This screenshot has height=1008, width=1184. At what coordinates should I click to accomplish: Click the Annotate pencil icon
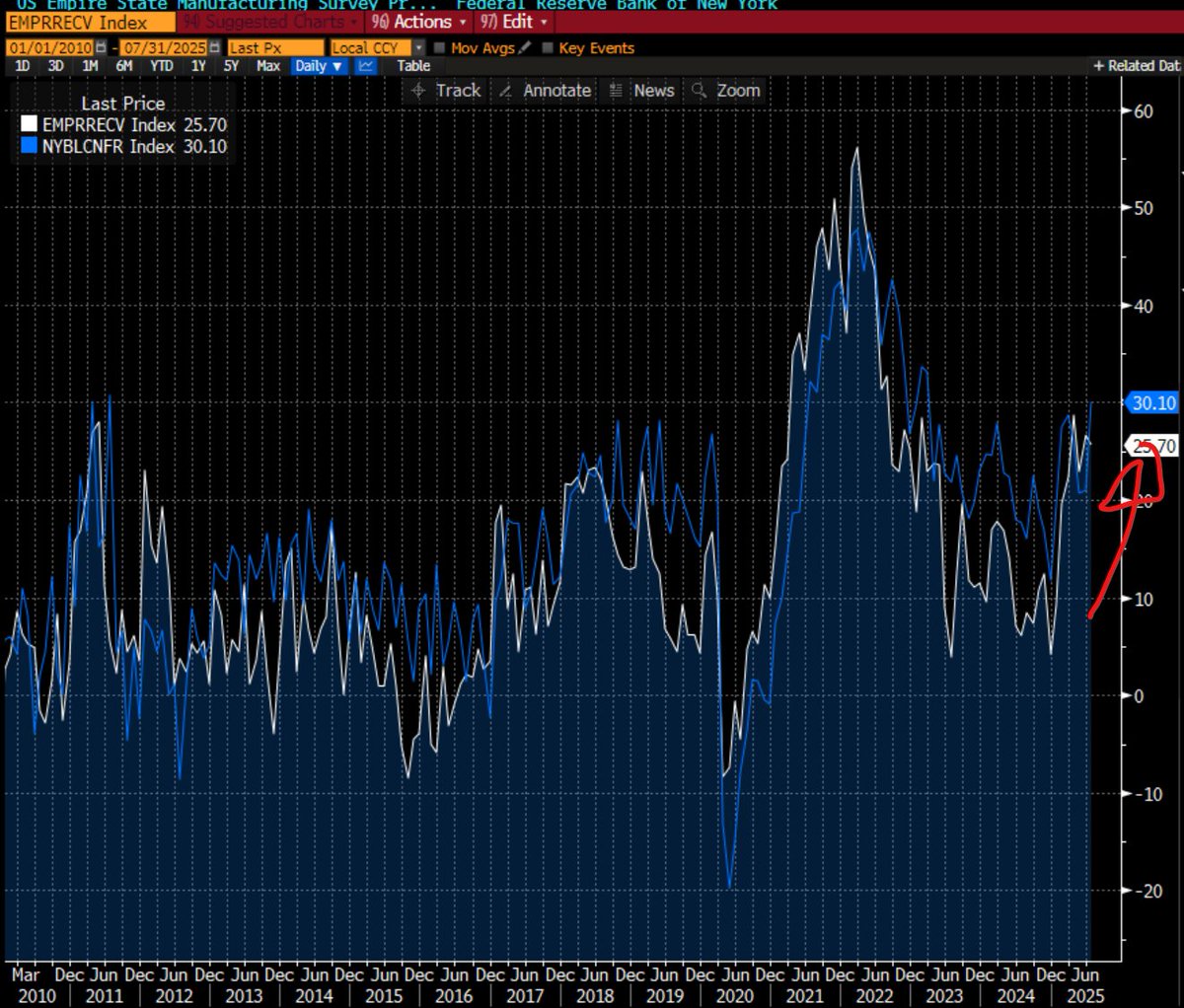click(505, 90)
